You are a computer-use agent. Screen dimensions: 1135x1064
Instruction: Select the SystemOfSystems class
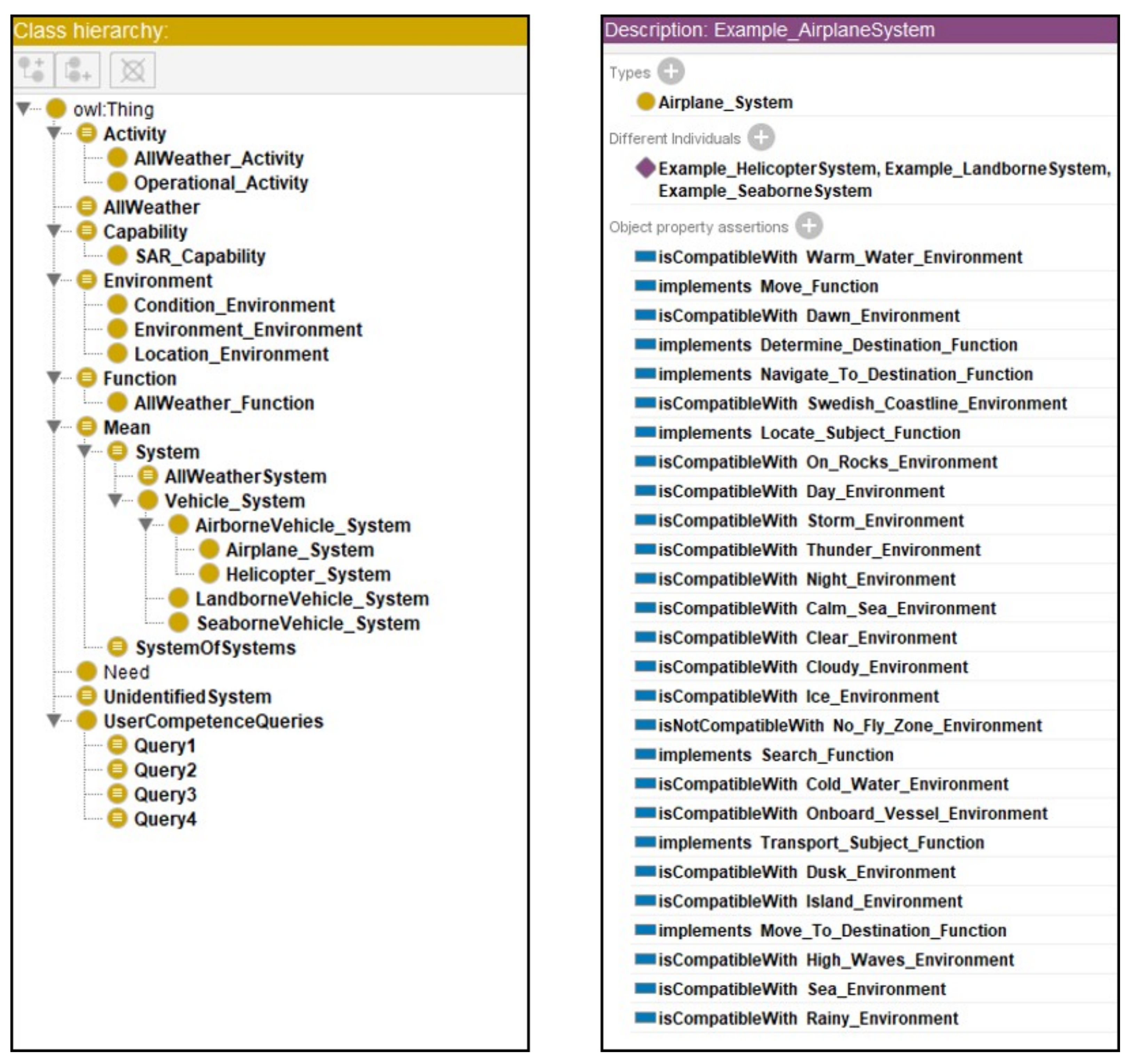coord(215,647)
